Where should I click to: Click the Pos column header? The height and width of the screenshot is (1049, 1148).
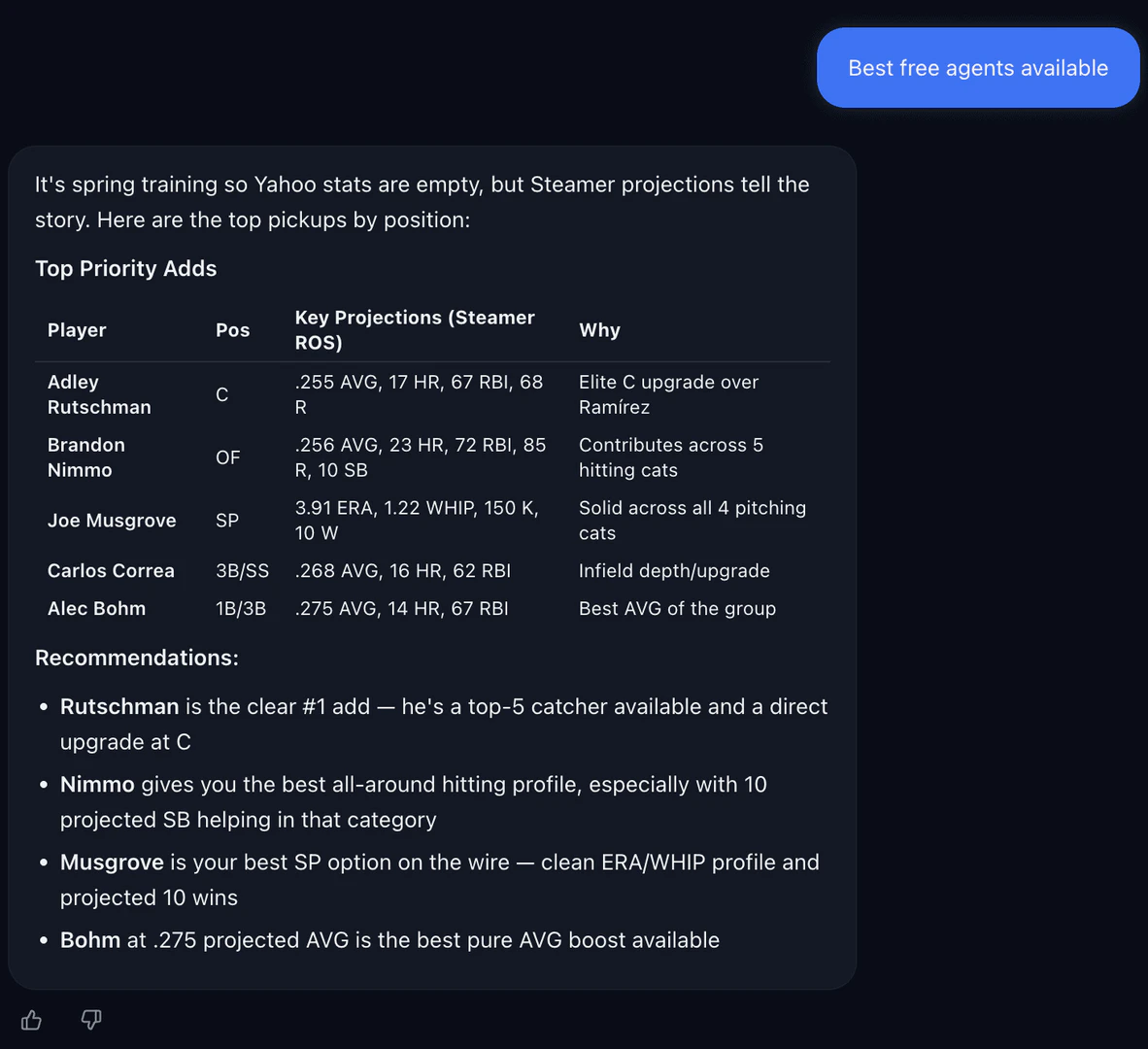232,330
